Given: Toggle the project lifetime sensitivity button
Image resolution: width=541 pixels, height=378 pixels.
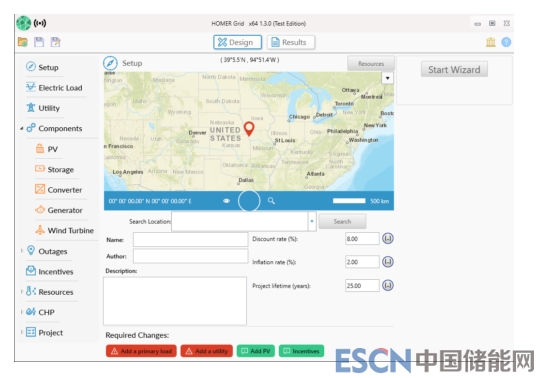Looking at the screenshot, I should coord(388,285).
